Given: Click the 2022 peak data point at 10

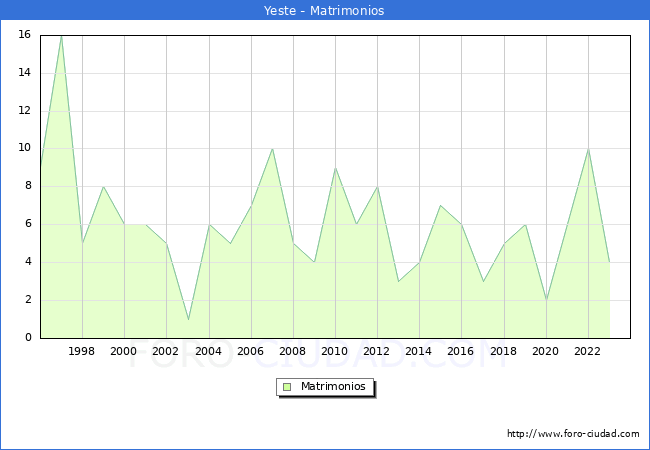Looking at the screenshot, I should pos(588,149).
